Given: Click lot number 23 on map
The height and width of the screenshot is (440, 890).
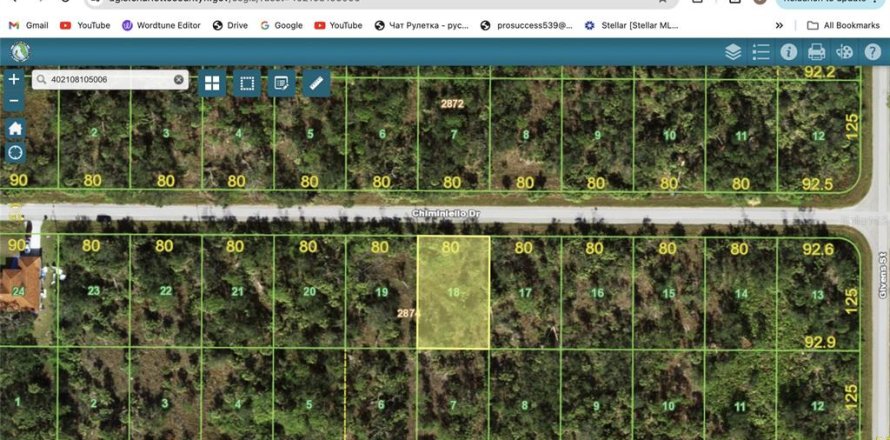Looking at the screenshot, I should point(94,291).
